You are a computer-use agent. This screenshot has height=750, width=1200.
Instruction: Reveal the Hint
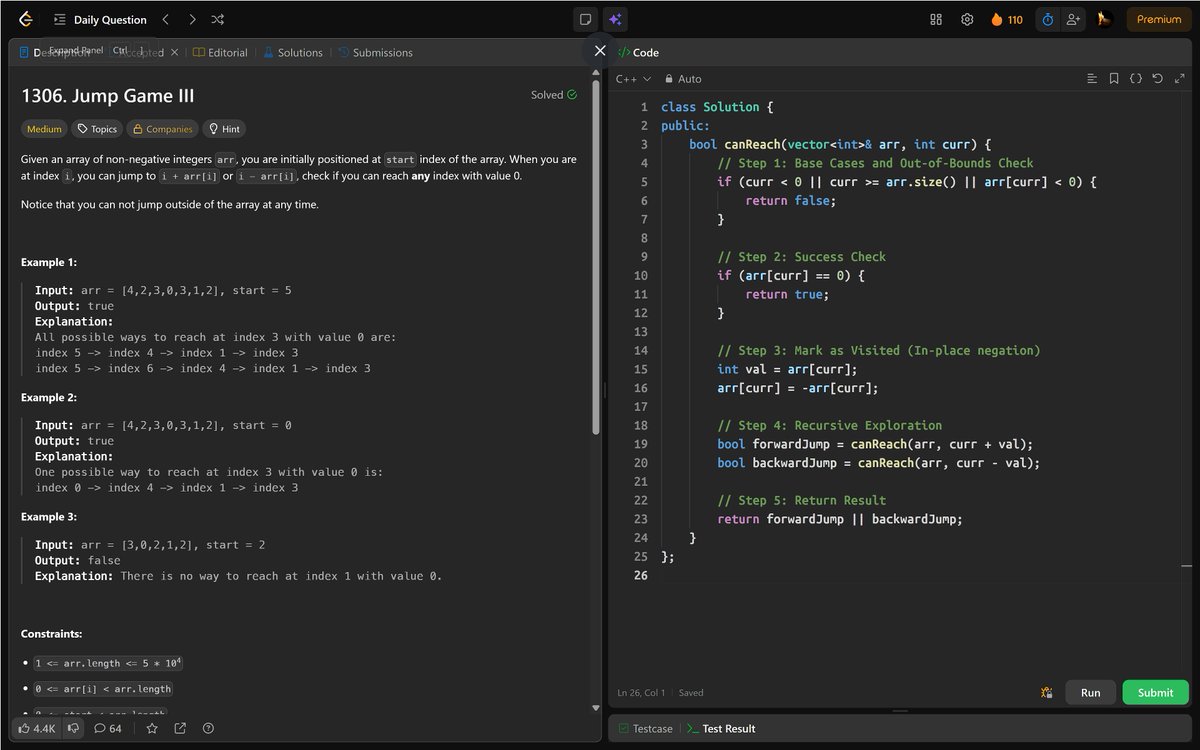pos(223,129)
